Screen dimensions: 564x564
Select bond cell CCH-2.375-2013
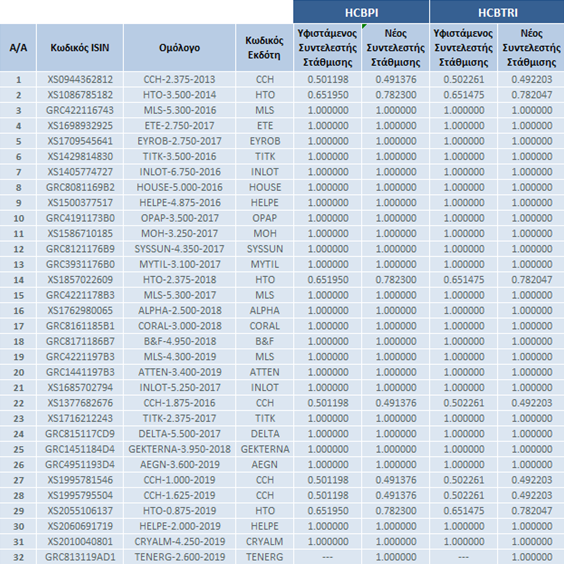click(x=179, y=79)
